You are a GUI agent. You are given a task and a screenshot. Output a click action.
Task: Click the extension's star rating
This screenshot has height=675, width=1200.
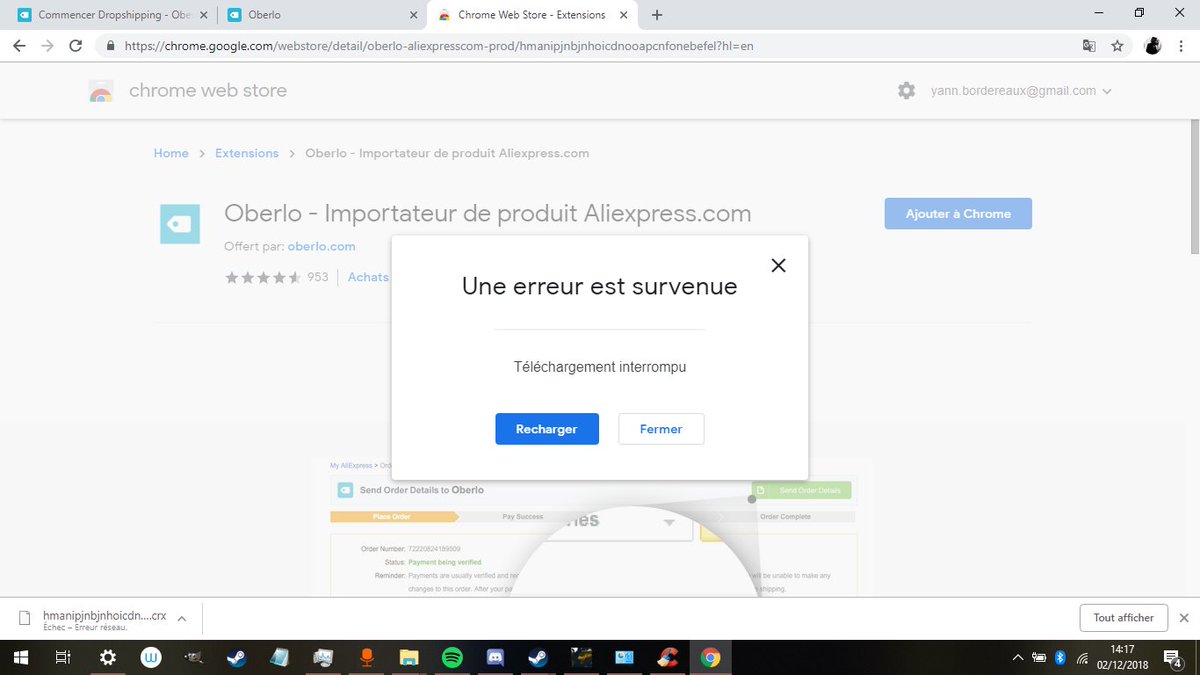click(263, 277)
